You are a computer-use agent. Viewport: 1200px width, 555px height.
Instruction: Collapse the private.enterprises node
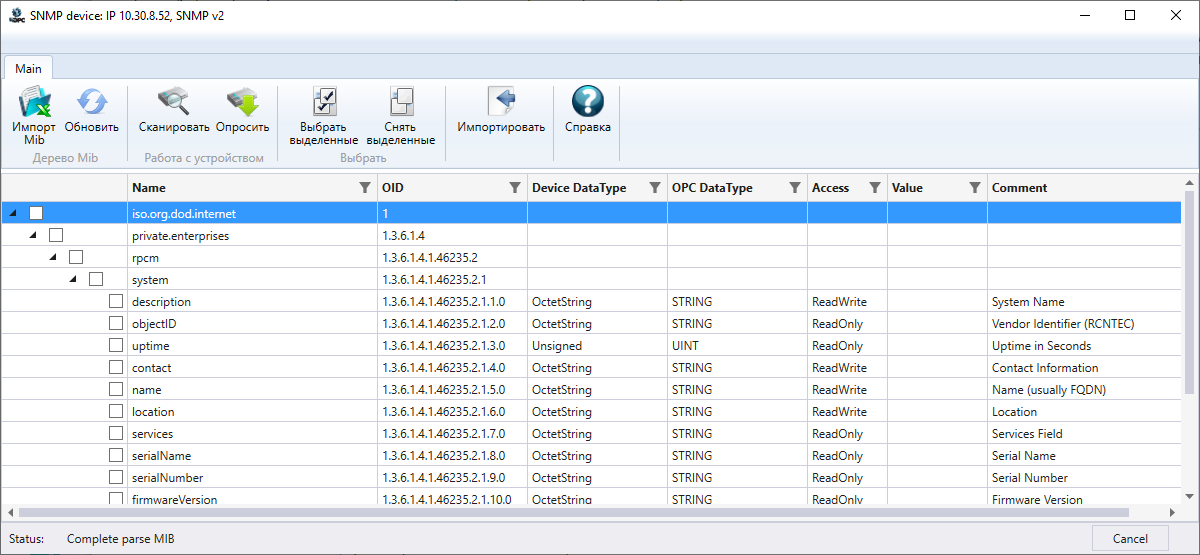(x=33, y=235)
